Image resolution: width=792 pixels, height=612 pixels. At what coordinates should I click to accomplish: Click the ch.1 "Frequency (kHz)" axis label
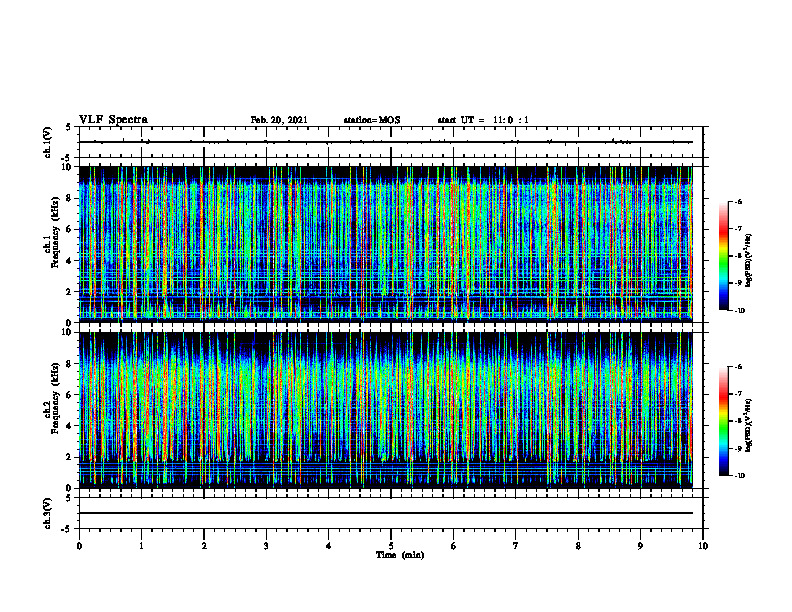tap(56, 232)
